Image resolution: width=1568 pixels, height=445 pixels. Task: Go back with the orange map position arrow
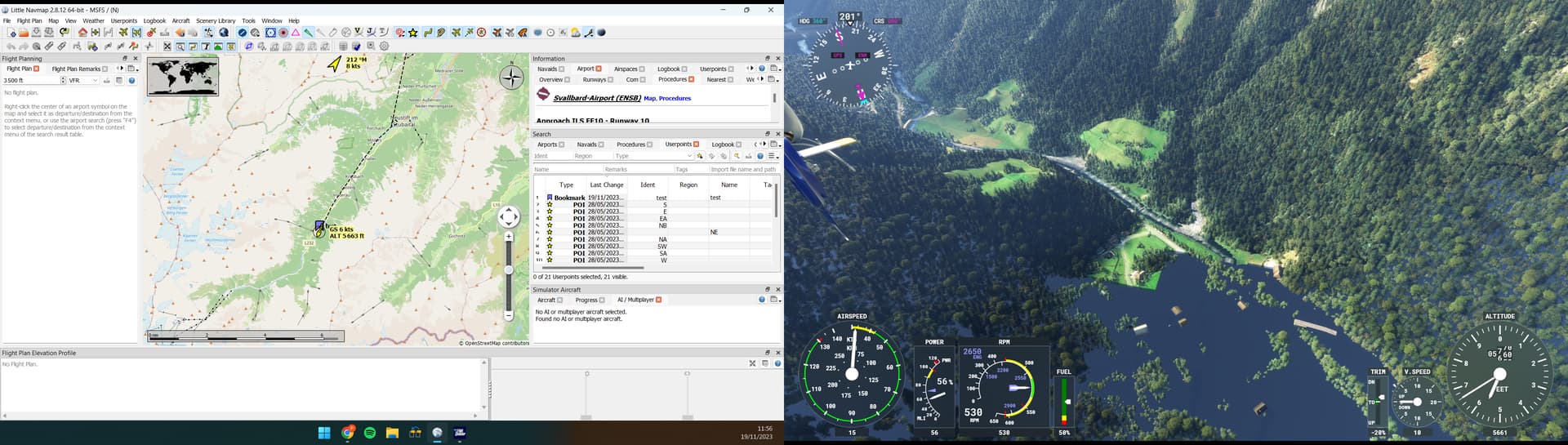180,33
